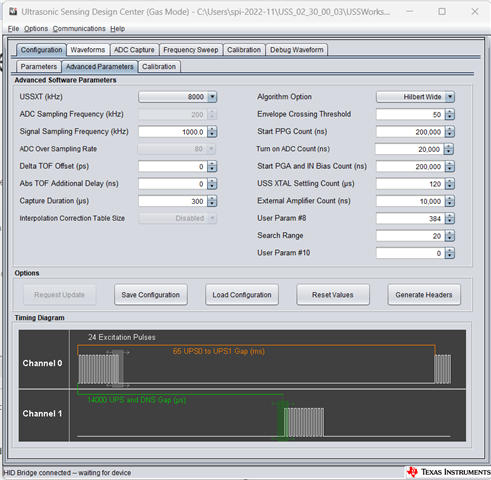Viewport: 491px width, 480px height.
Task: Click the Envelope Crossing Threshold stepper
Action: (x=450, y=114)
